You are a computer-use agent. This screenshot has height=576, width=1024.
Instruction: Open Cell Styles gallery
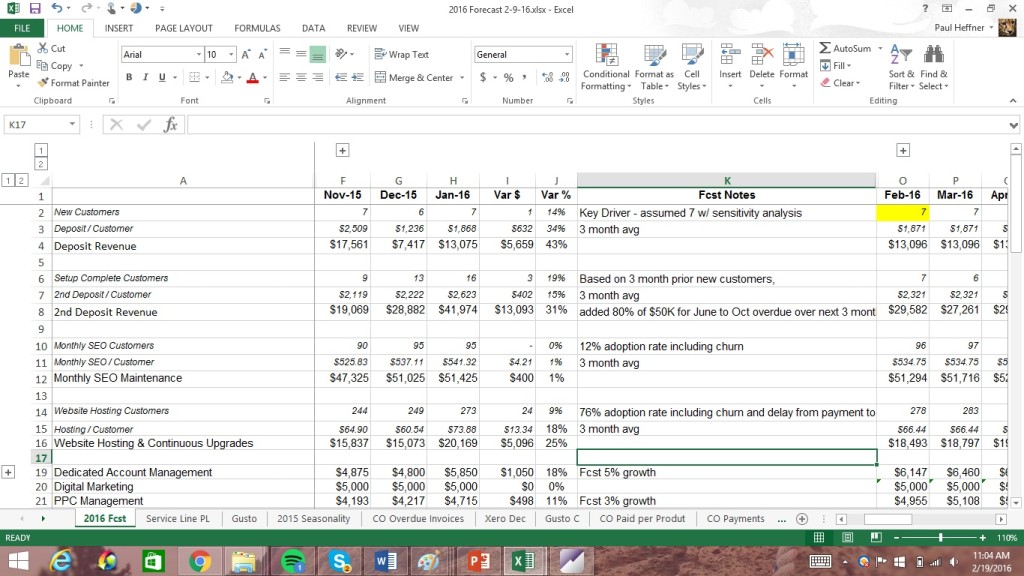(692, 67)
